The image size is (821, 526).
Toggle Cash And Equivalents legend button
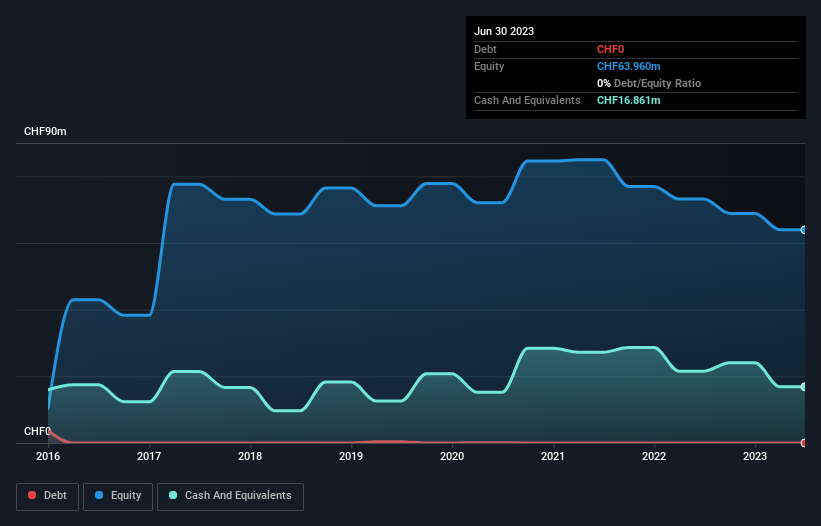pyautogui.click(x=230, y=496)
